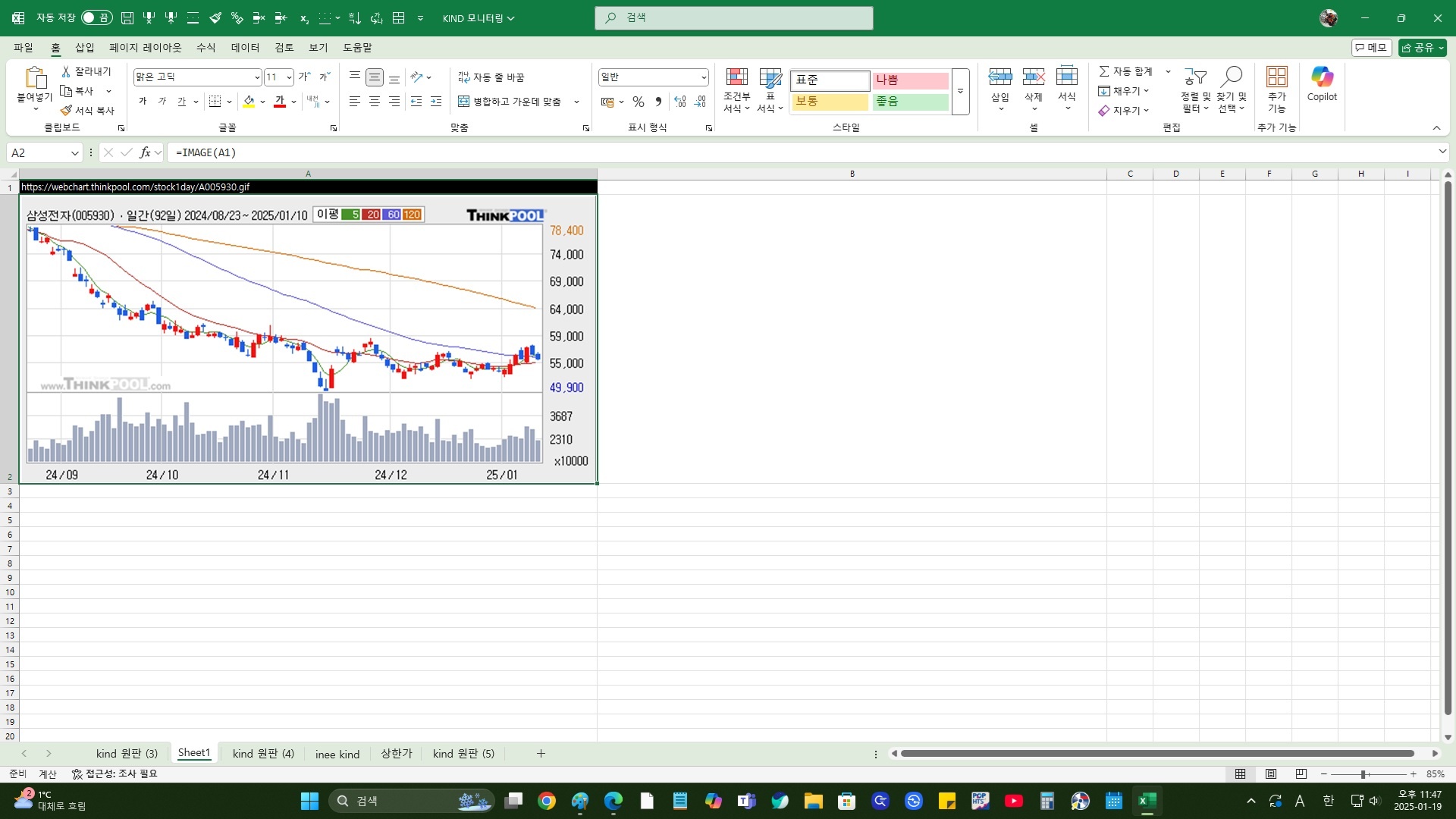Apply the 나쁨 red cell style

click(911, 80)
